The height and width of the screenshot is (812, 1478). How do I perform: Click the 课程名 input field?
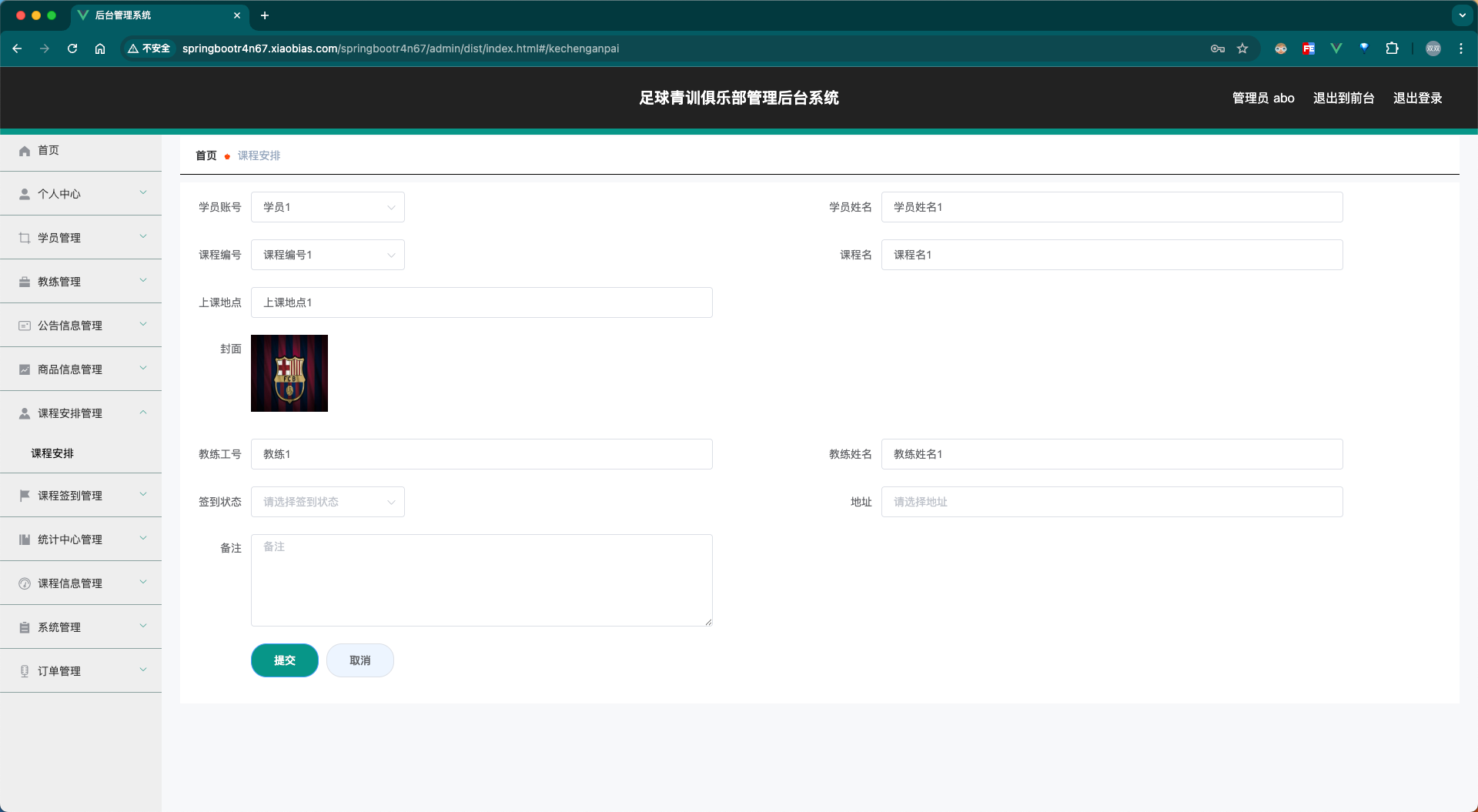[1112, 255]
